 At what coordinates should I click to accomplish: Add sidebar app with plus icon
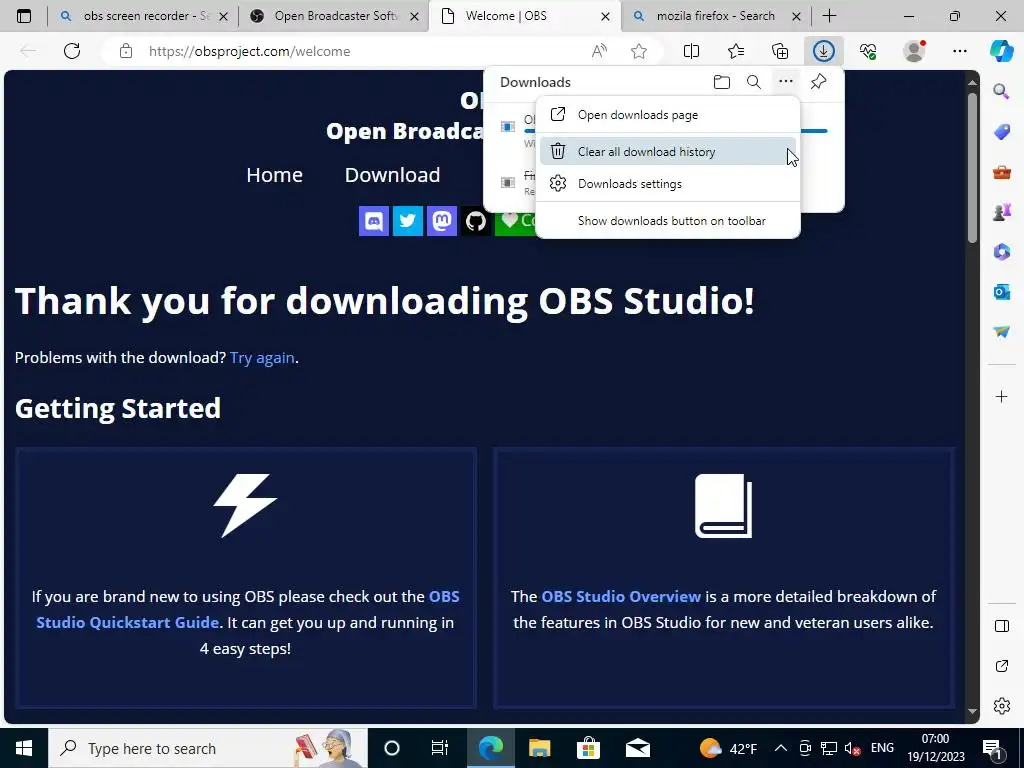point(1001,396)
